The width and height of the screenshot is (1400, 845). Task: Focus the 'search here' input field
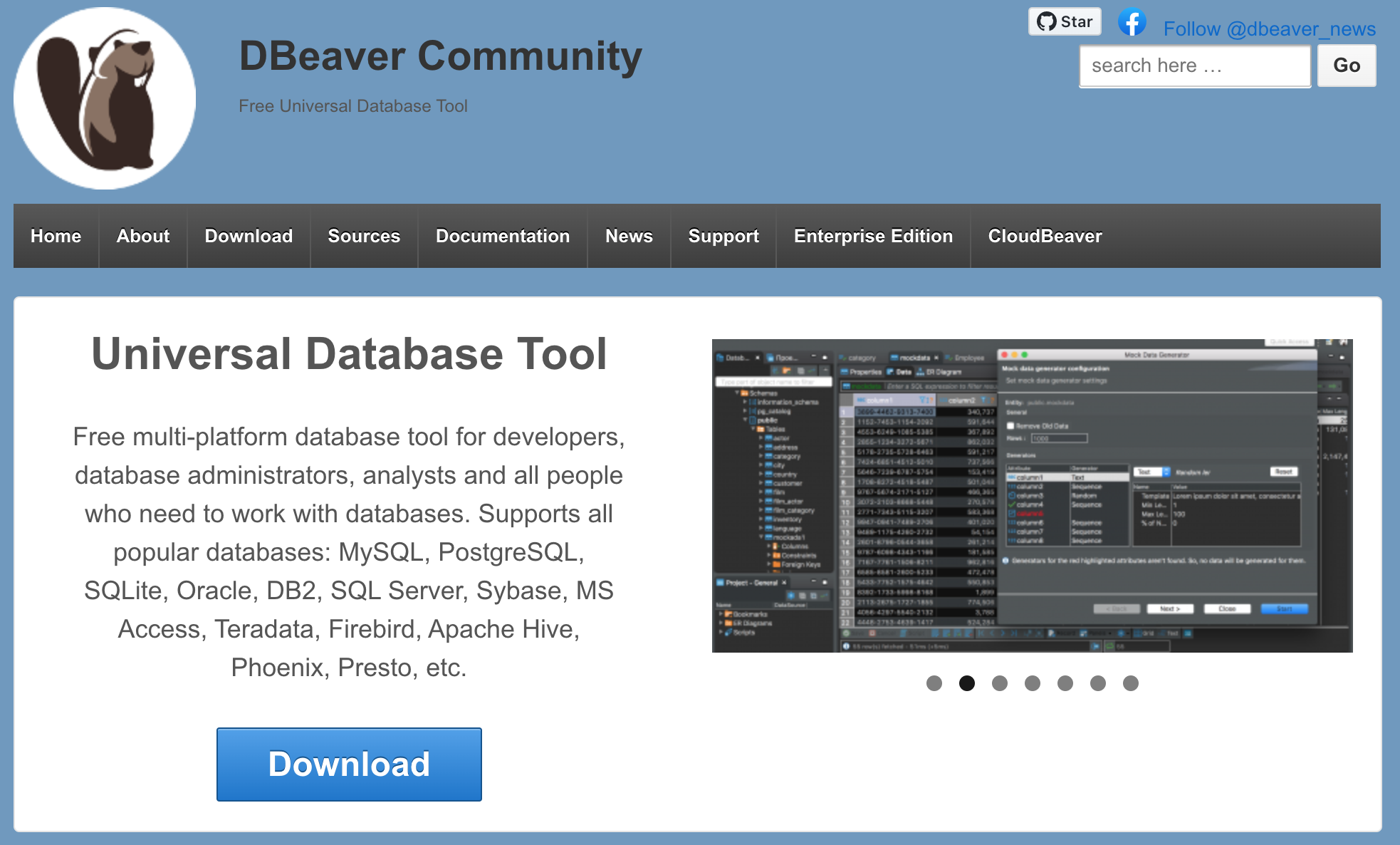click(x=1194, y=66)
